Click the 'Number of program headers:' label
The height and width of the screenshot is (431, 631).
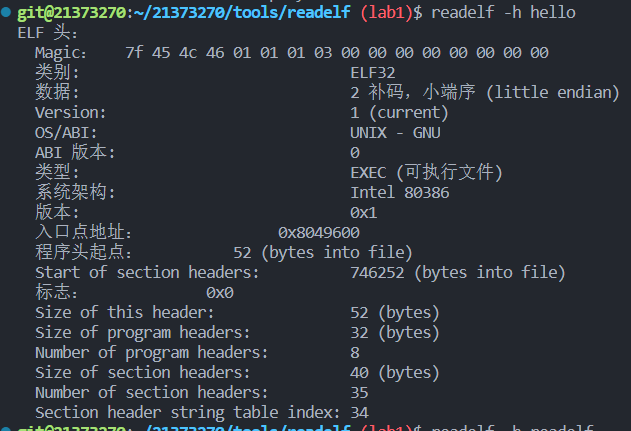(x=151, y=353)
